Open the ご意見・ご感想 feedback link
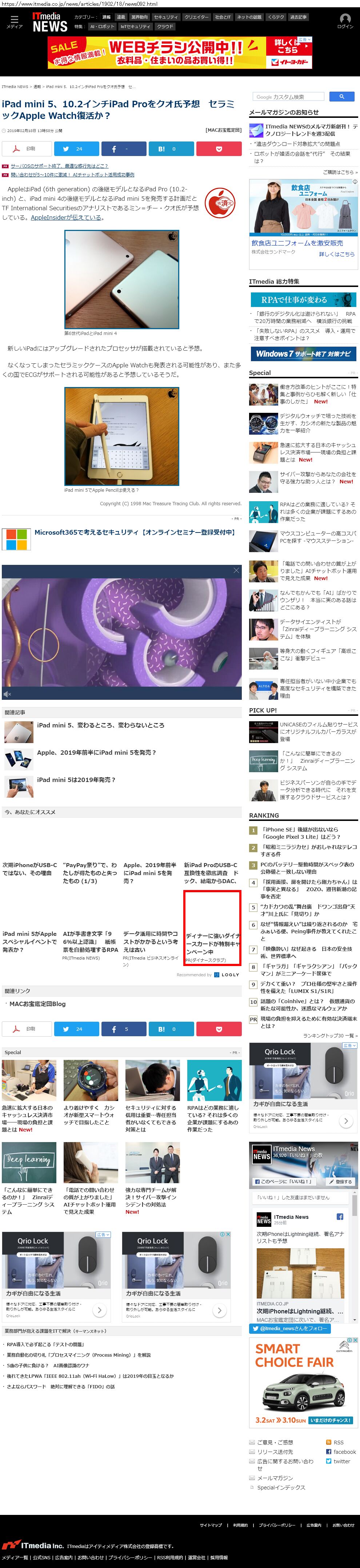The width and height of the screenshot is (360, 1568). tap(275, 1443)
